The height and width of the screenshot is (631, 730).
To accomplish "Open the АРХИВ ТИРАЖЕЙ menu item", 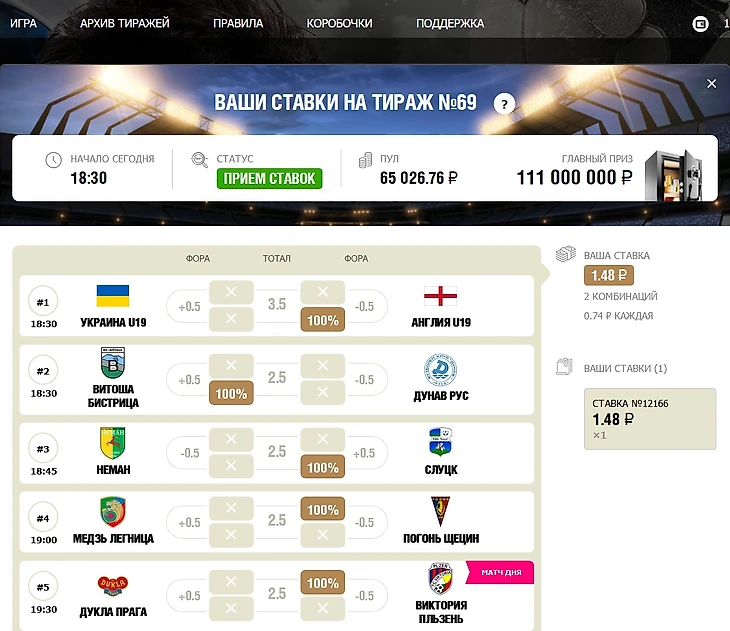I will pos(125,23).
